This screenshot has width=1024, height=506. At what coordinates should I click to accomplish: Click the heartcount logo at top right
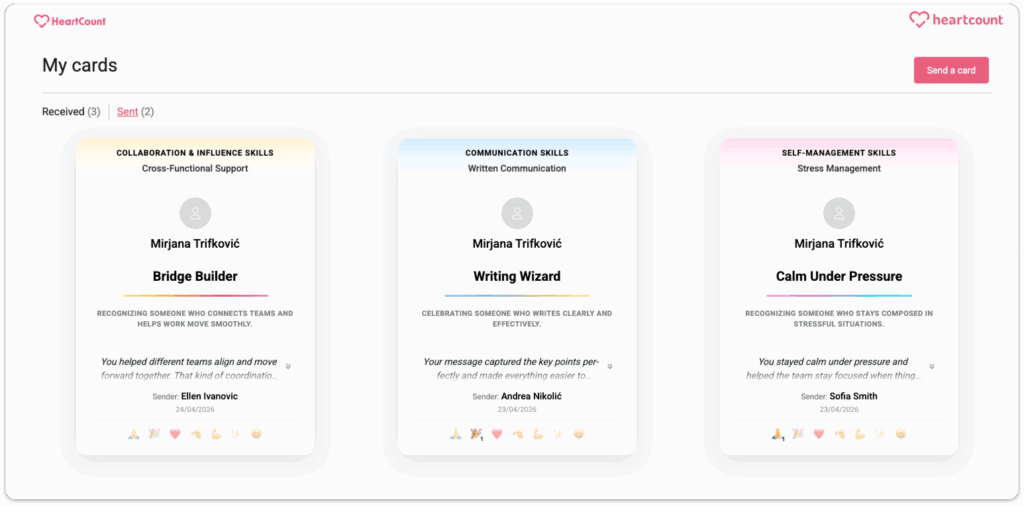click(955, 20)
